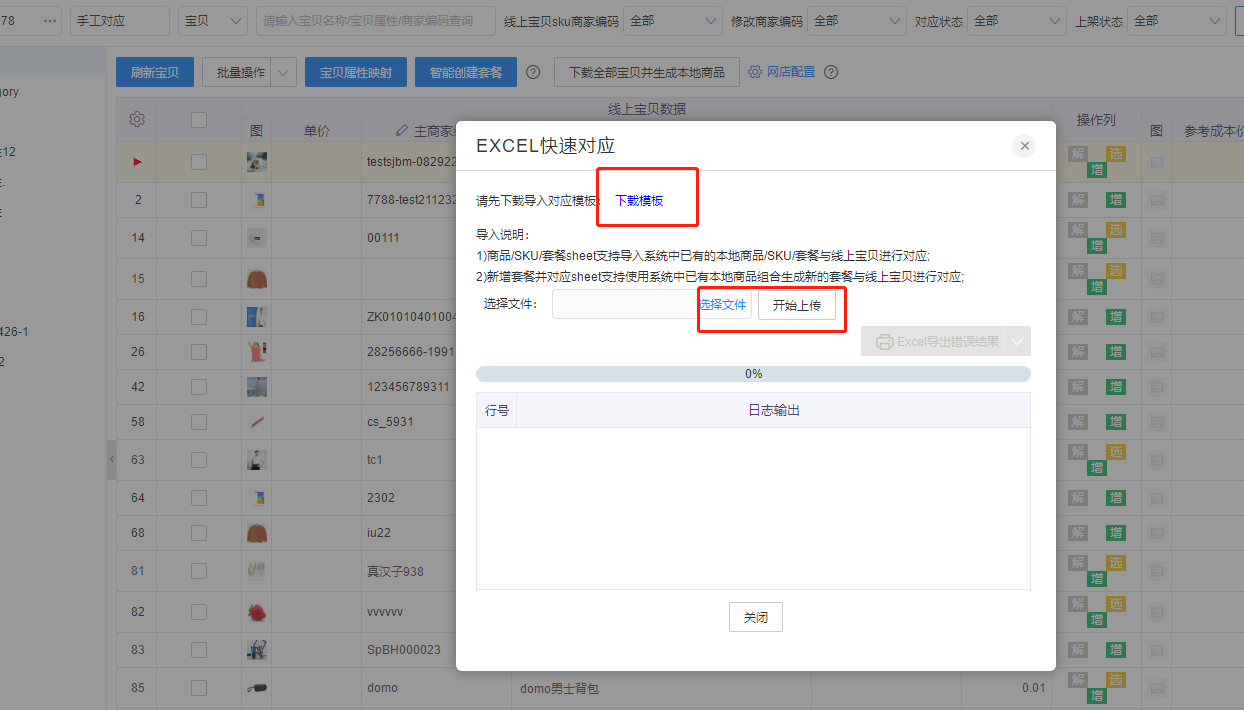Click the ellipsis icon in the top-left field
The height and width of the screenshot is (710, 1244).
(x=50, y=20)
